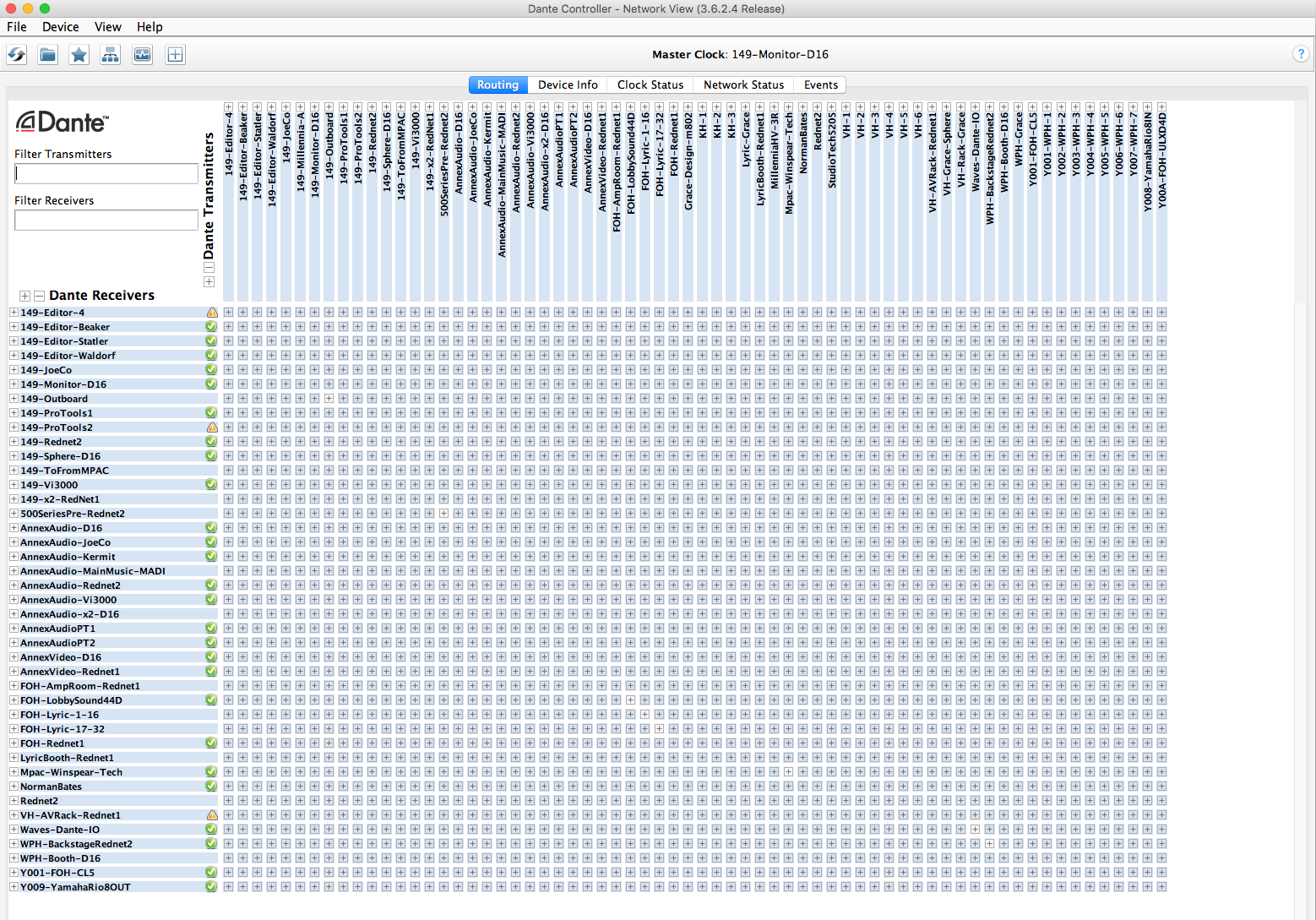The image size is (1316, 920).
Task: Open the View menu
Action: [107, 27]
